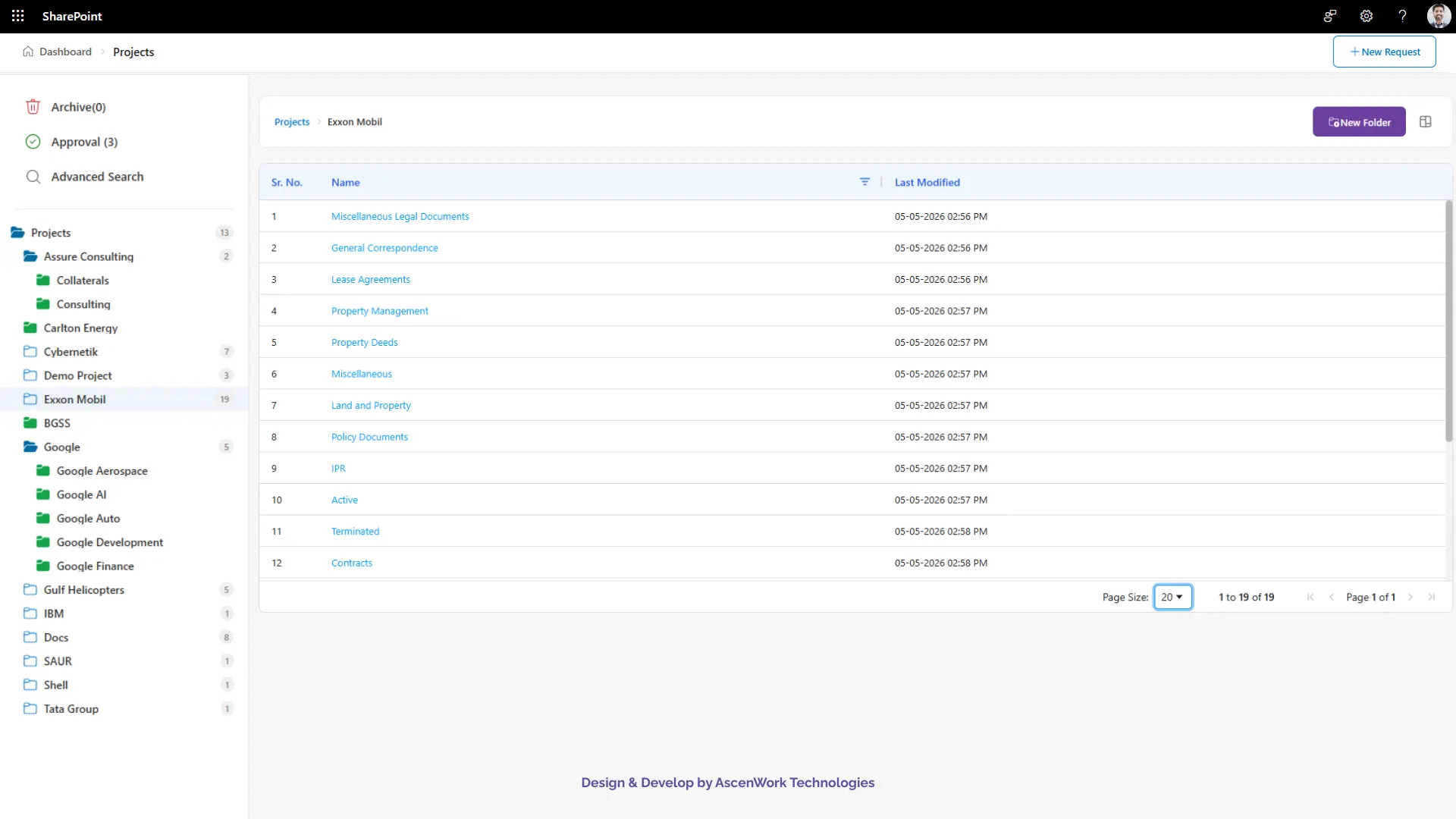This screenshot has height=819, width=1456.
Task: Click the New Request button
Action: tap(1384, 52)
